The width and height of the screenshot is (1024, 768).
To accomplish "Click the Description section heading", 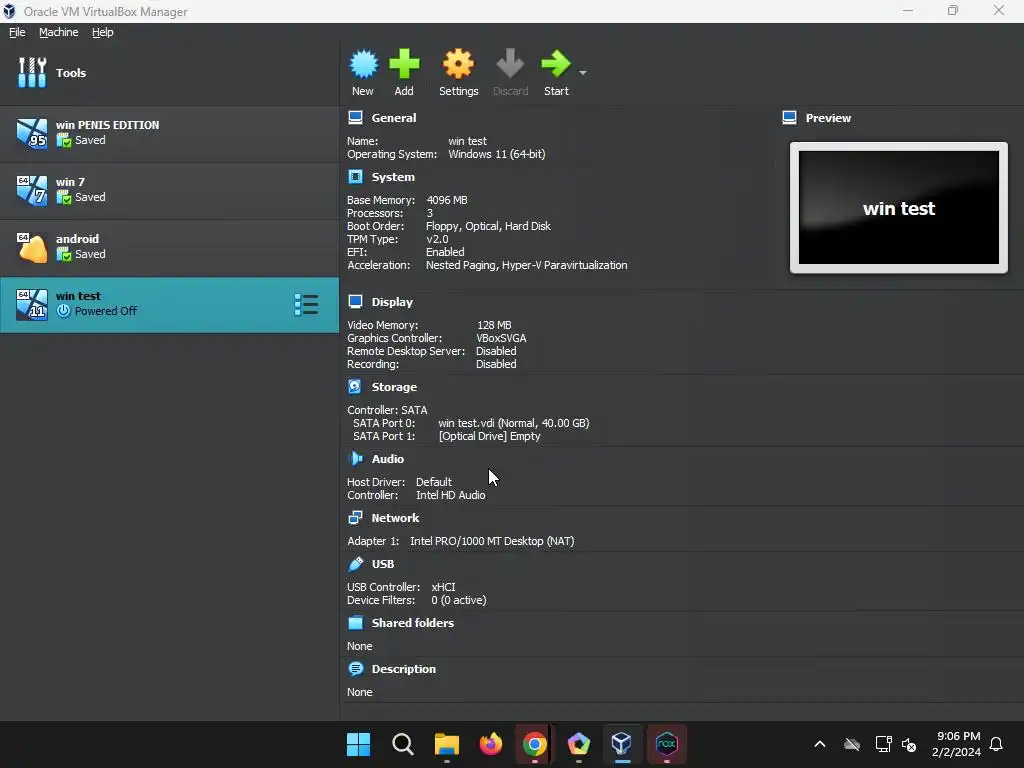I will click(404, 669).
